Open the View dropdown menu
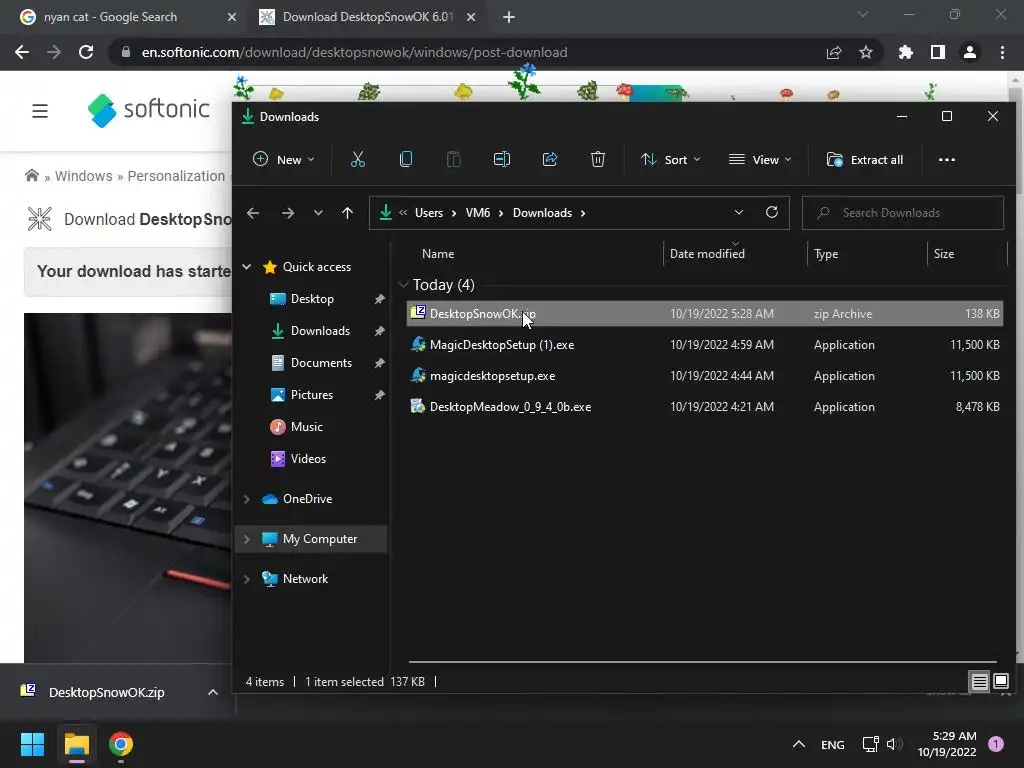This screenshot has width=1024, height=768. click(760, 159)
